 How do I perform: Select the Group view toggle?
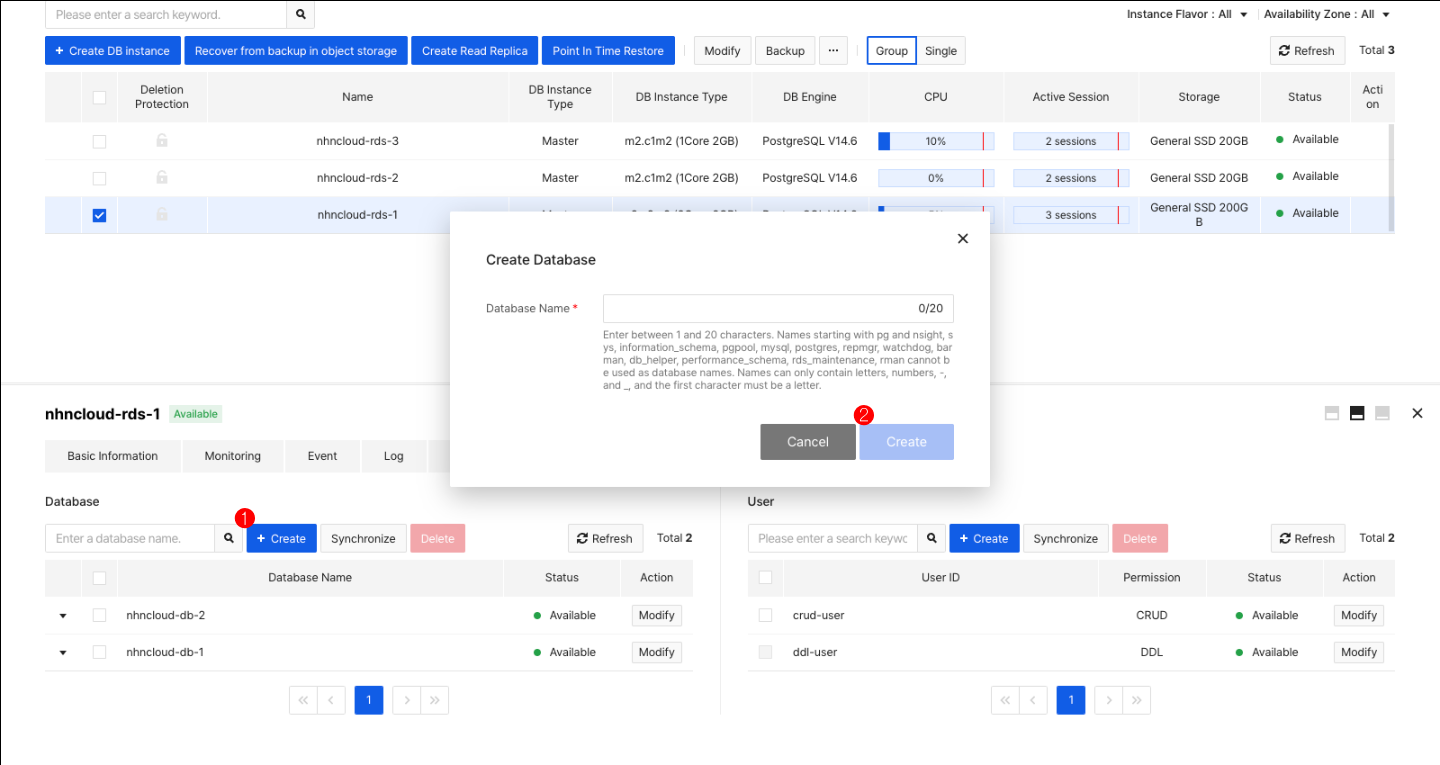coord(892,51)
